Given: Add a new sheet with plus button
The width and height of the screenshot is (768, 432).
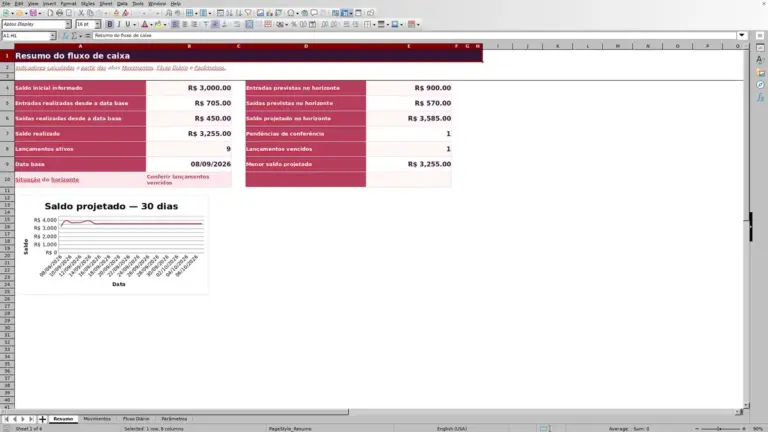Looking at the screenshot, I should [x=42, y=419].
